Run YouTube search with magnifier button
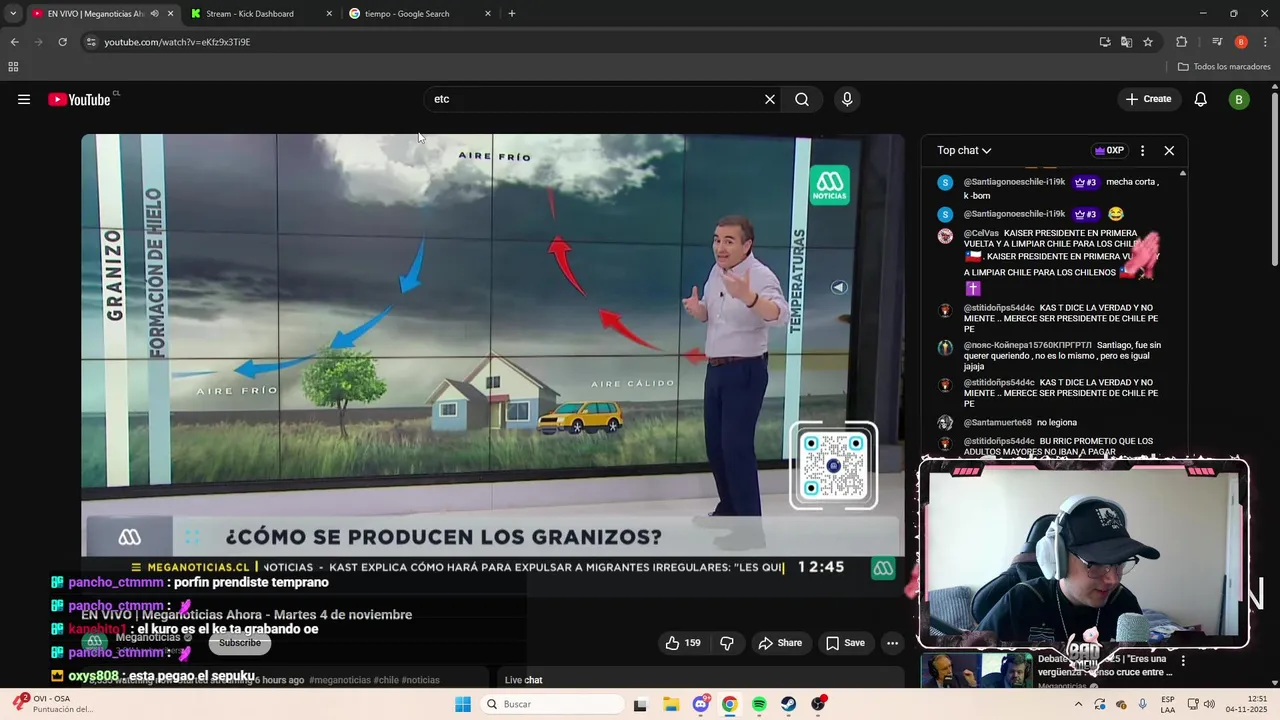1280x720 pixels. pyautogui.click(x=802, y=99)
